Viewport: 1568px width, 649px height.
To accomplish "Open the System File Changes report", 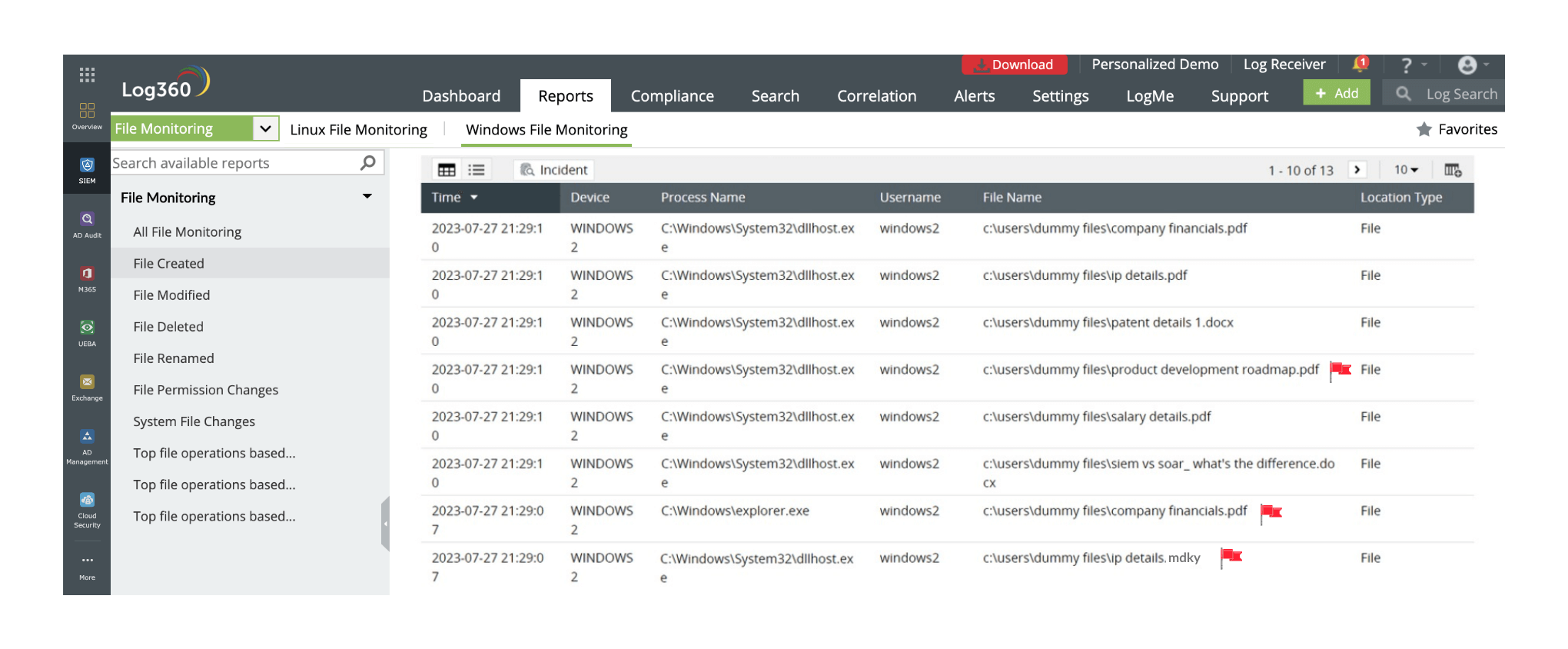I will coord(194,421).
